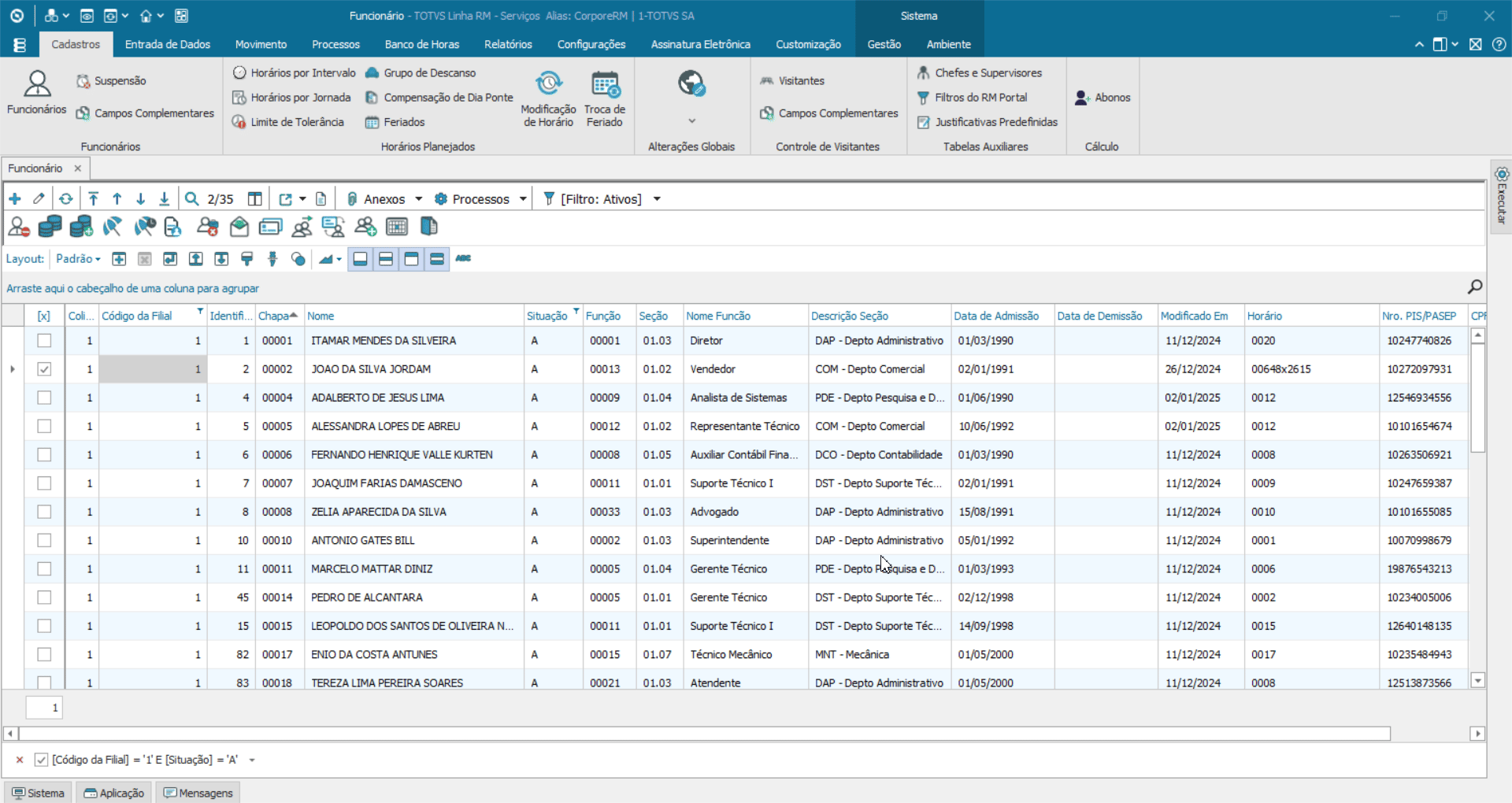Click the open envelope icon
This screenshot has width=1512, height=803.
click(x=239, y=228)
